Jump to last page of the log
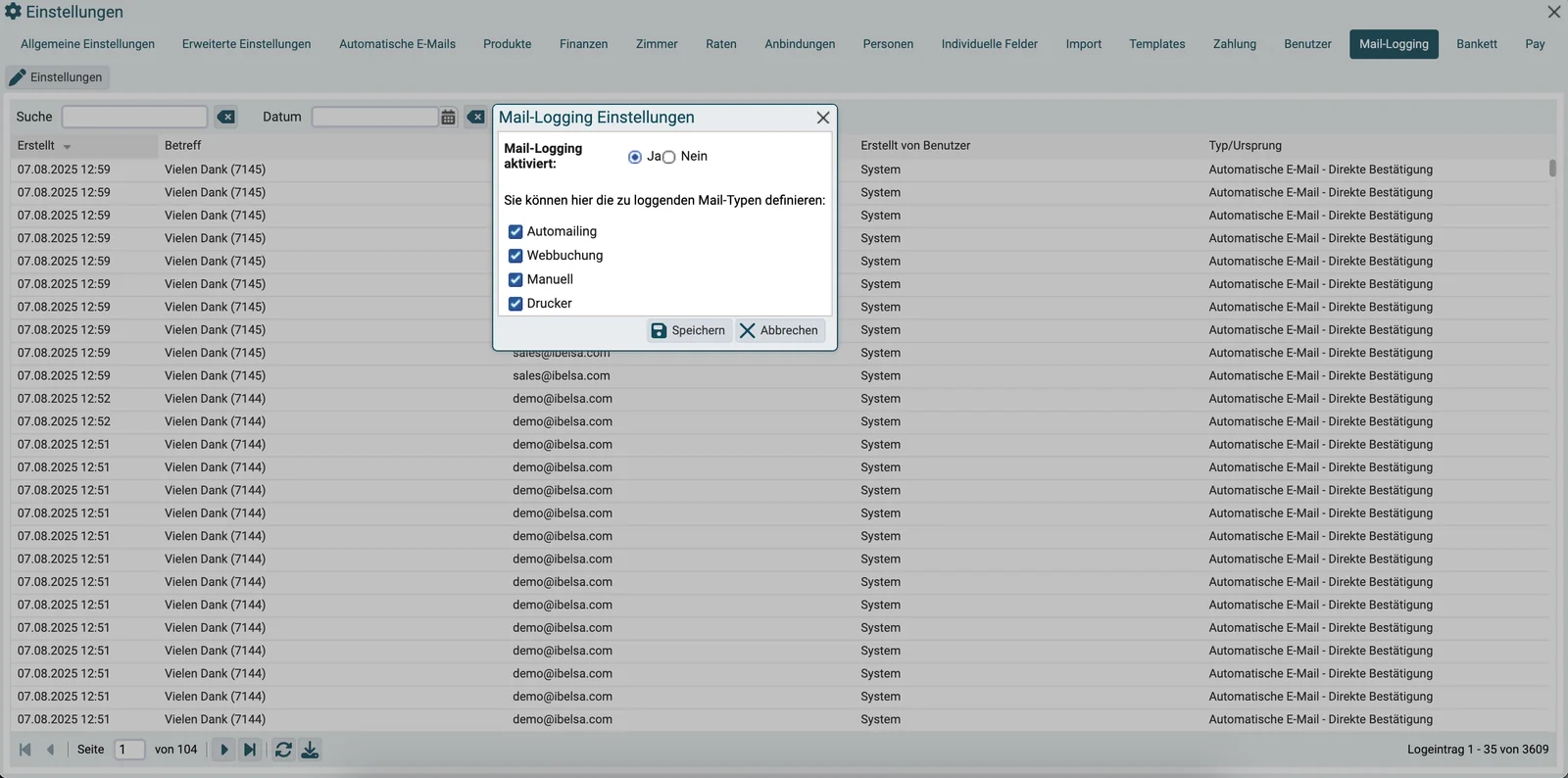This screenshot has width=1568, height=778. click(250, 750)
